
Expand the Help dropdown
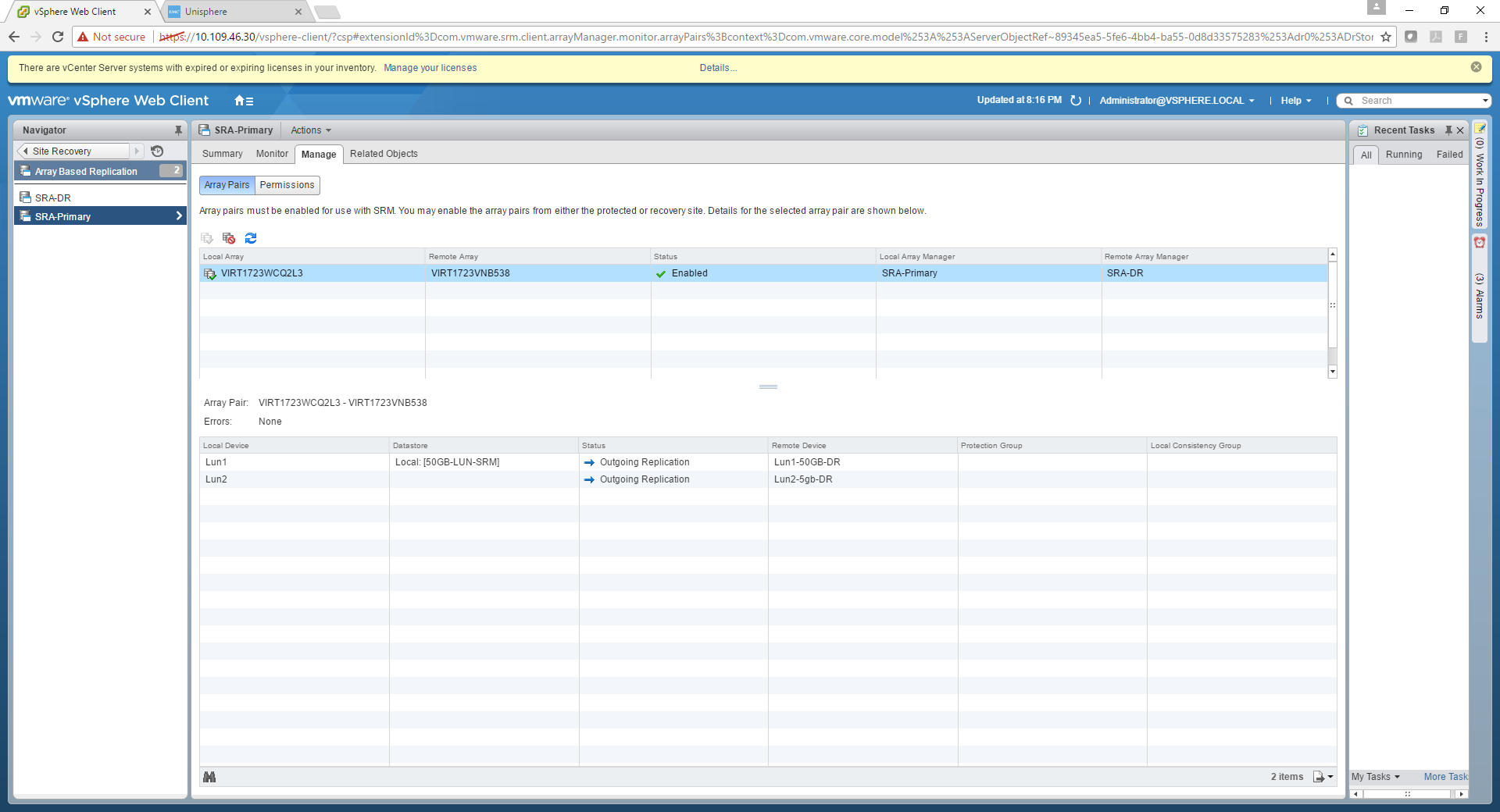pos(1296,101)
